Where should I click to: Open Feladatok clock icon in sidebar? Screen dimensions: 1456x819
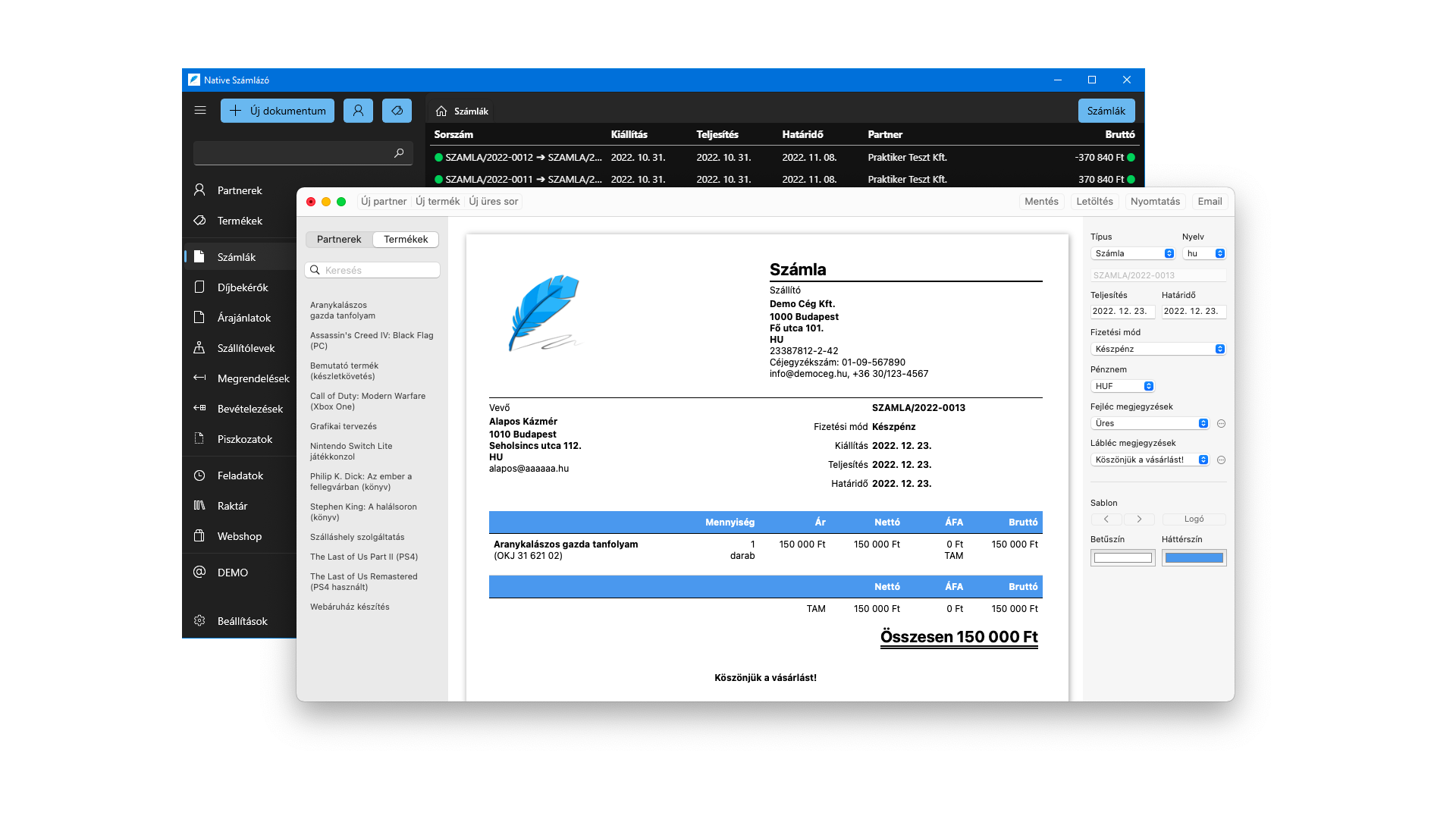[x=199, y=475]
